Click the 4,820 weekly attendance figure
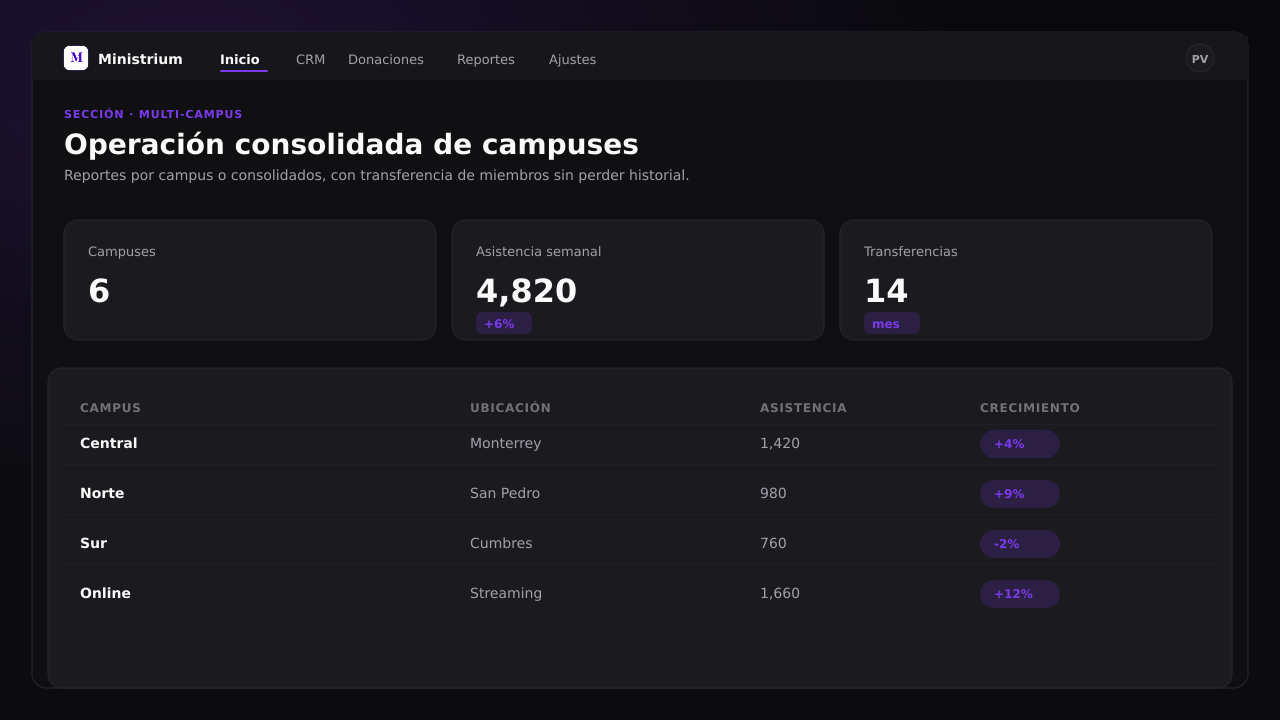The height and width of the screenshot is (720, 1280). coord(526,291)
